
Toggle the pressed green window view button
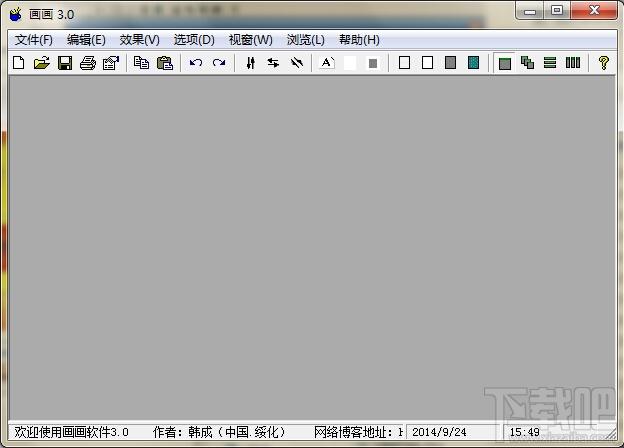pos(505,63)
